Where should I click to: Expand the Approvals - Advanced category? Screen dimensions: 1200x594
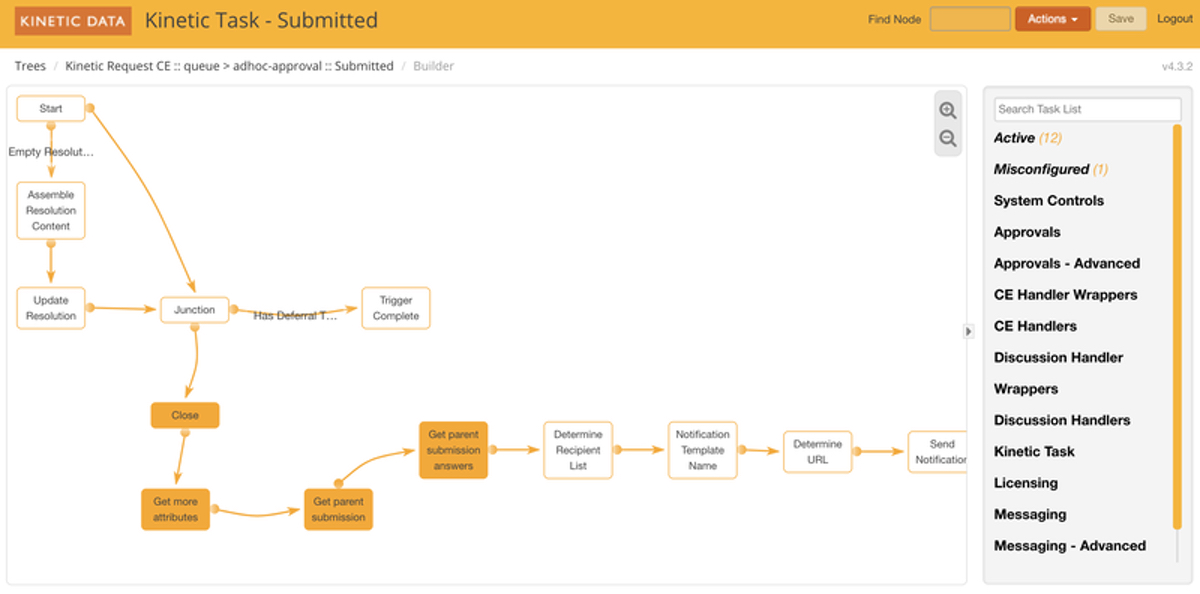(1067, 263)
